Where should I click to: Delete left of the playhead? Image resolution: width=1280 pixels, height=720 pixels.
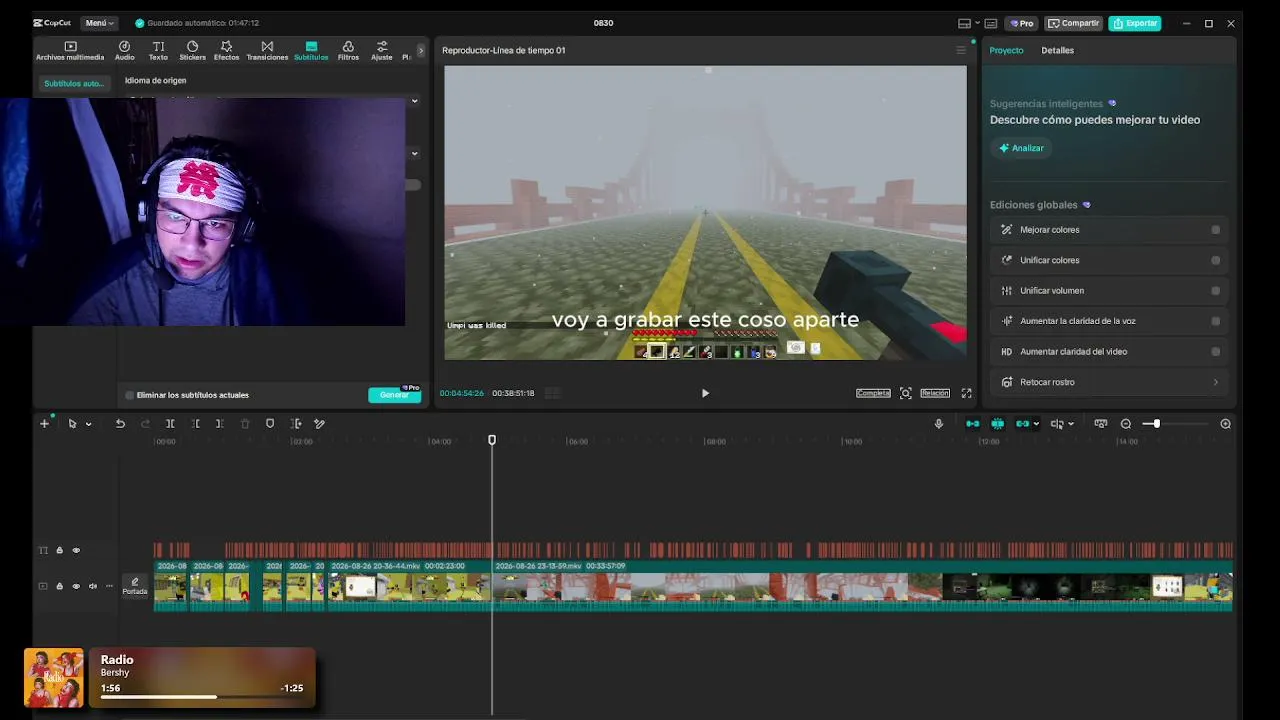pos(196,424)
